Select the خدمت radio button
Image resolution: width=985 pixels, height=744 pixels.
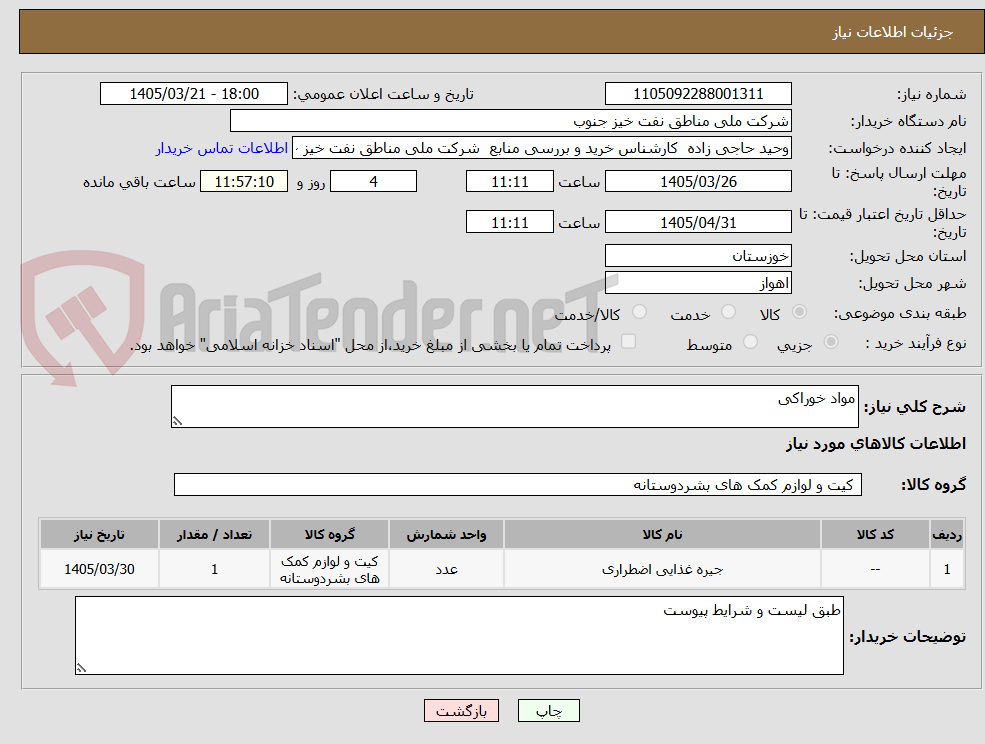coord(729,312)
